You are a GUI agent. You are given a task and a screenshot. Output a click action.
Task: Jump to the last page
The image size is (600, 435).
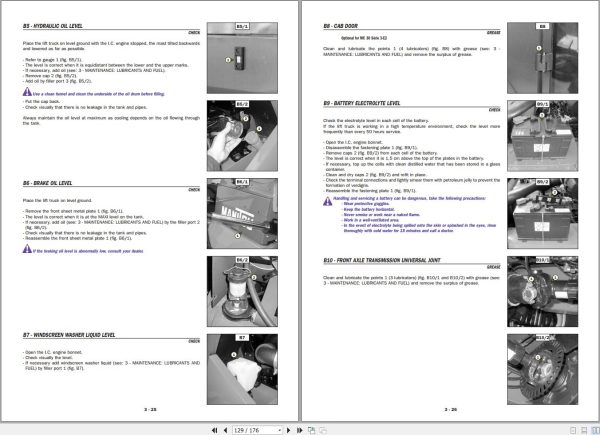pyautogui.click(x=300, y=430)
